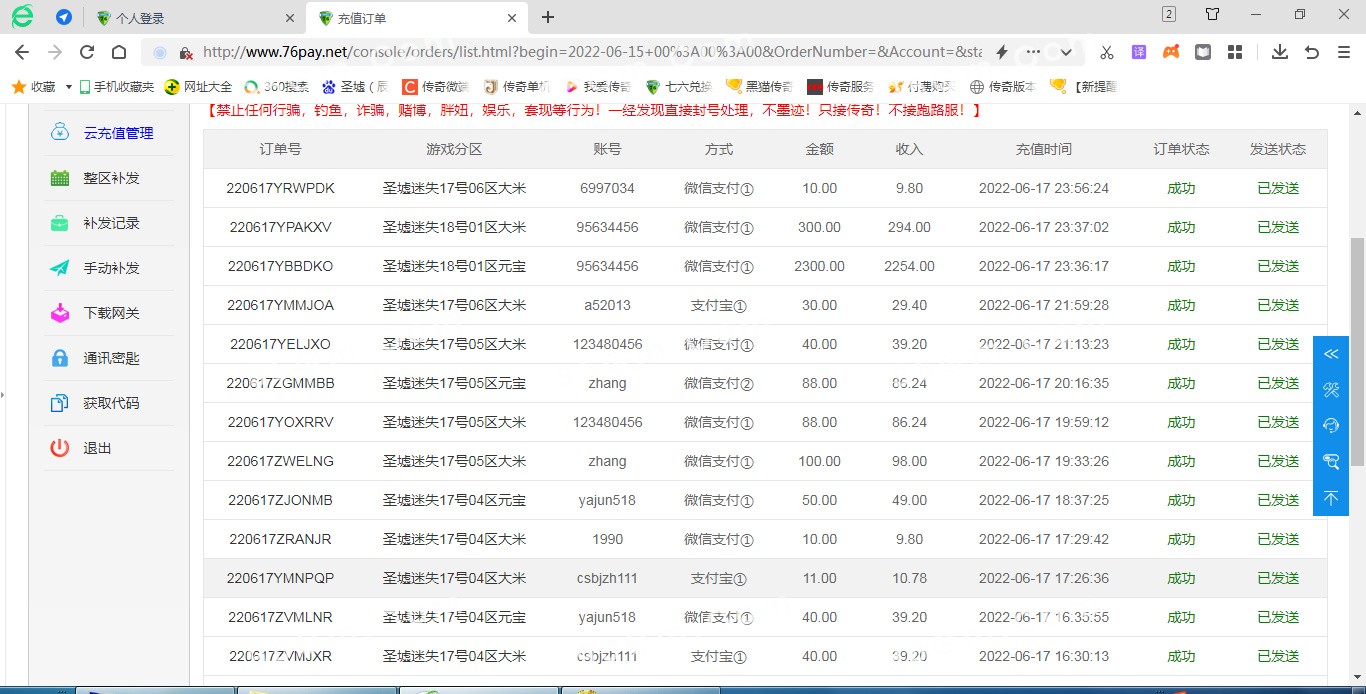Click account a52013
This screenshot has height=694, width=1366.
coord(607,305)
